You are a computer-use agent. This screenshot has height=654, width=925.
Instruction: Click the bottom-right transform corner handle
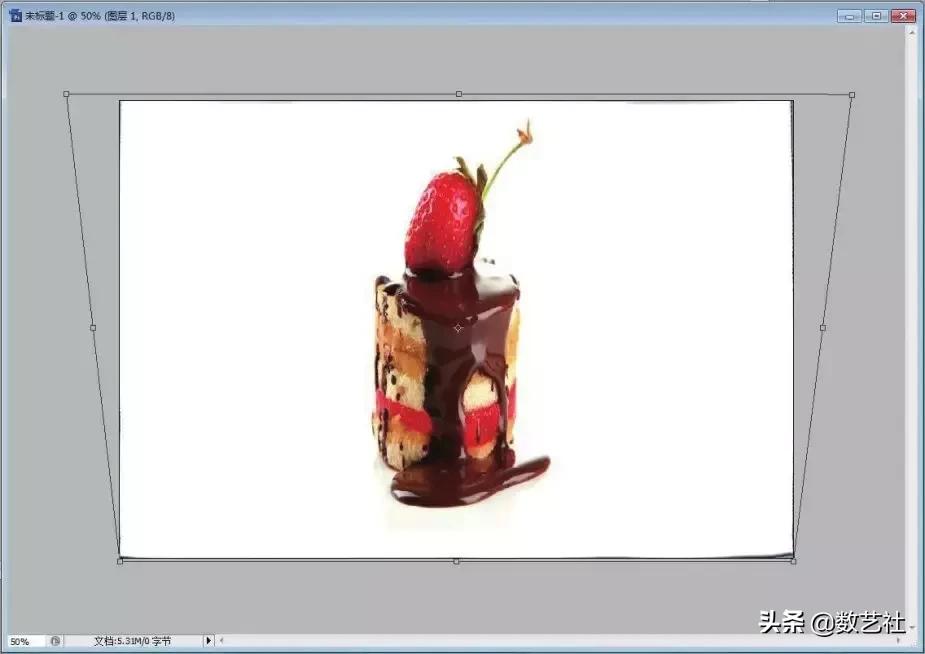(793, 561)
